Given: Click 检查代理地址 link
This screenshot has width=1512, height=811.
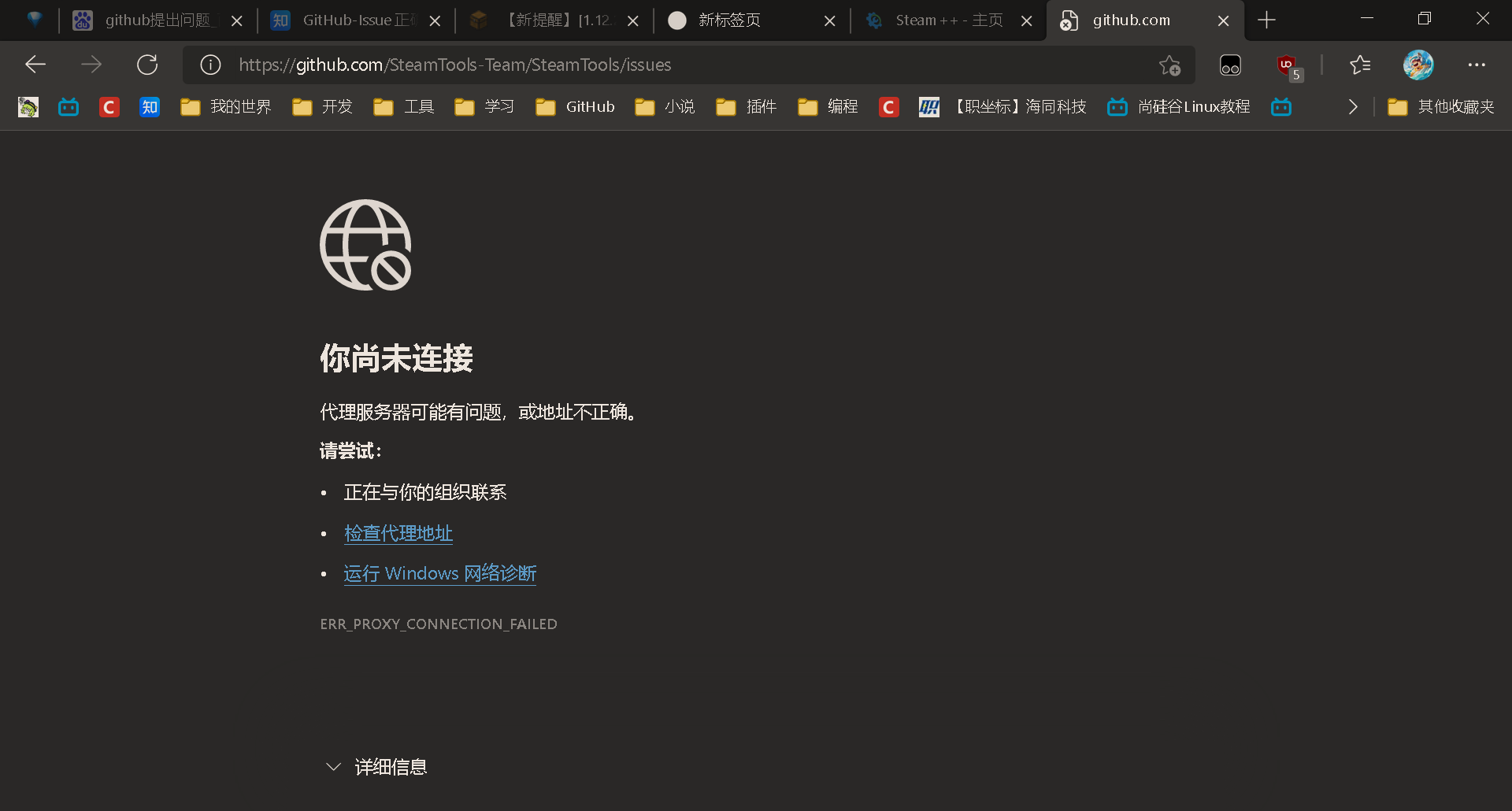Looking at the screenshot, I should (x=398, y=533).
